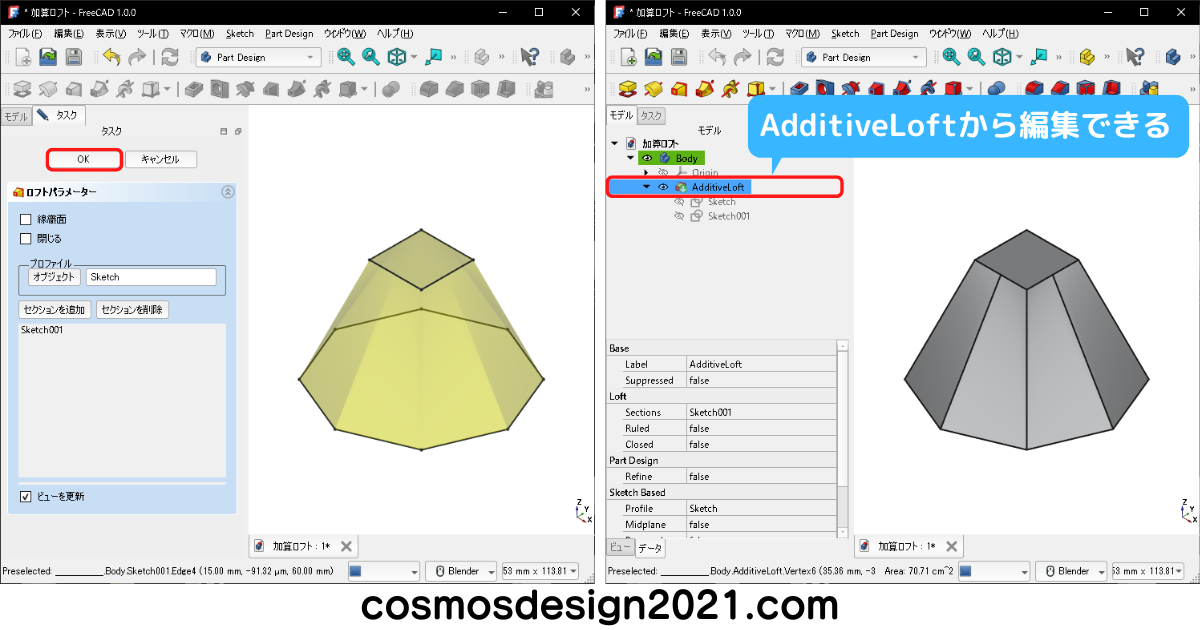Expand the Origin tree node
Screen dimensions: 1200x630
click(x=646, y=173)
